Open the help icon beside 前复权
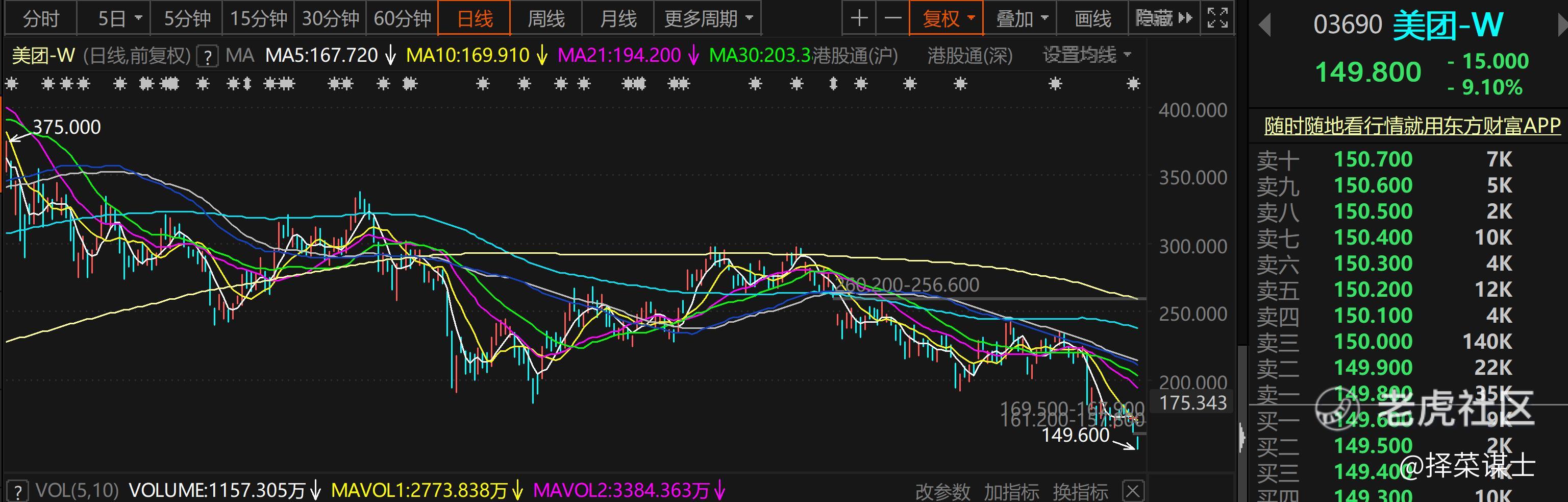This screenshot has height=502, width=1568. (208, 57)
